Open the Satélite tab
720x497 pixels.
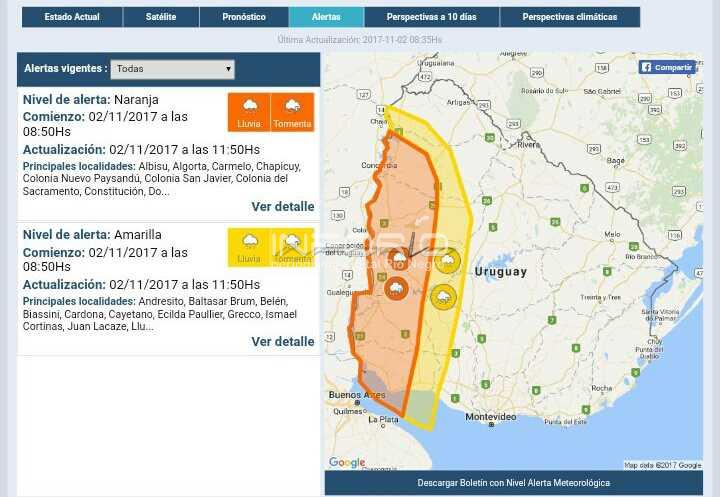160,17
